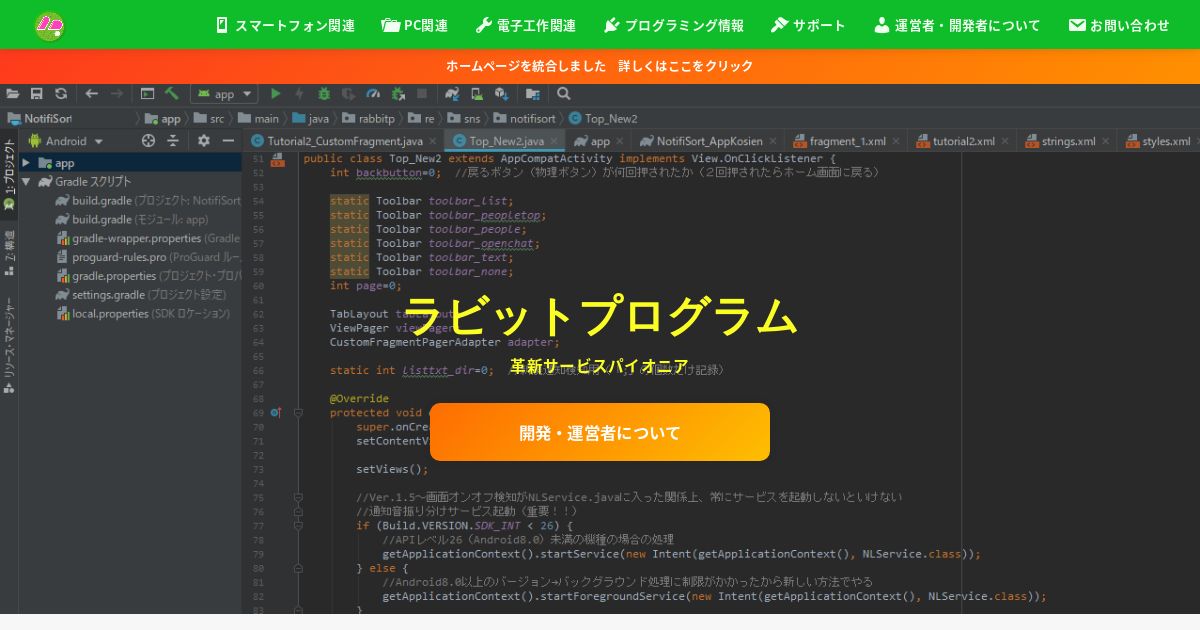Image resolution: width=1200 pixels, height=630 pixels.
Task: Click the Attach debugger to process icon
Action: point(398,94)
